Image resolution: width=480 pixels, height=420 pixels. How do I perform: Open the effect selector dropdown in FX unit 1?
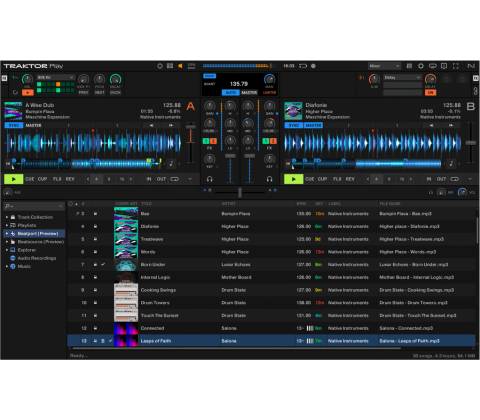coord(55,77)
